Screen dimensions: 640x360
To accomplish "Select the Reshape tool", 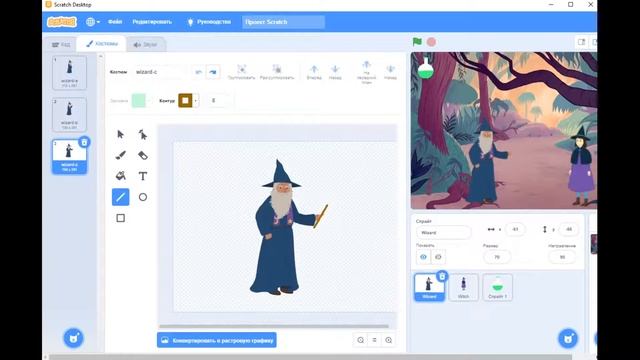I will point(142,134).
